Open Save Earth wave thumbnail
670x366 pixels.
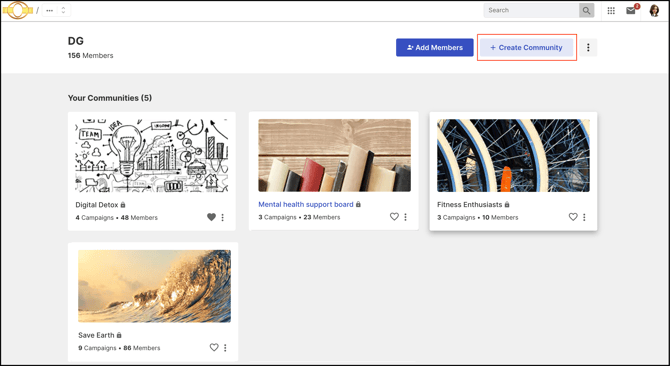tap(154, 286)
